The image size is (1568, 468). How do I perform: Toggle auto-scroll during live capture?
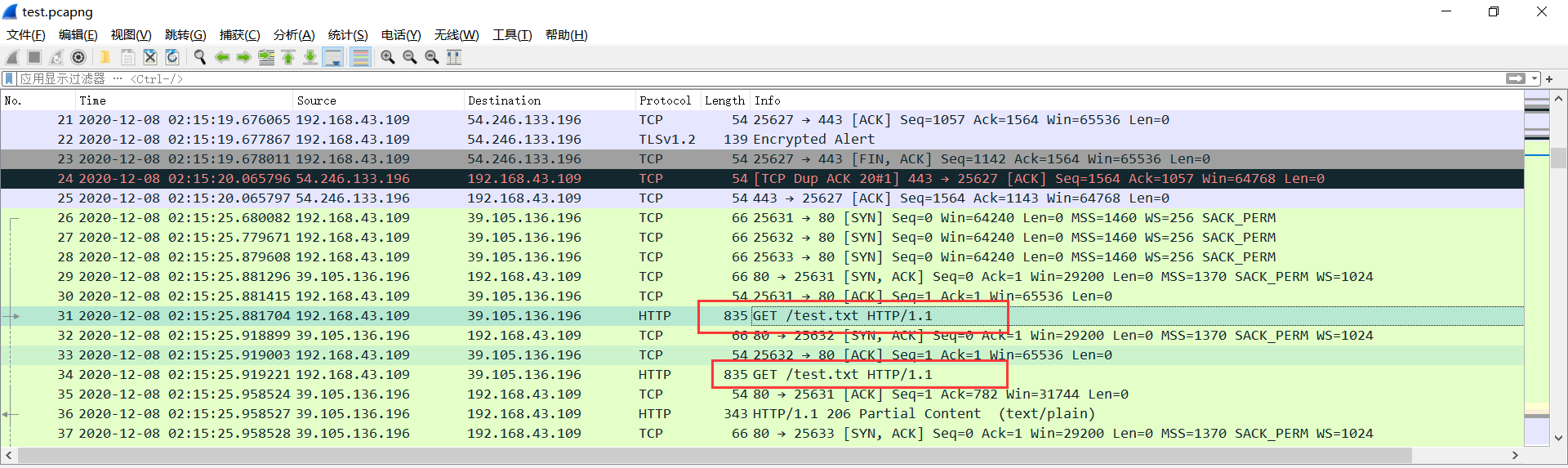pos(333,57)
